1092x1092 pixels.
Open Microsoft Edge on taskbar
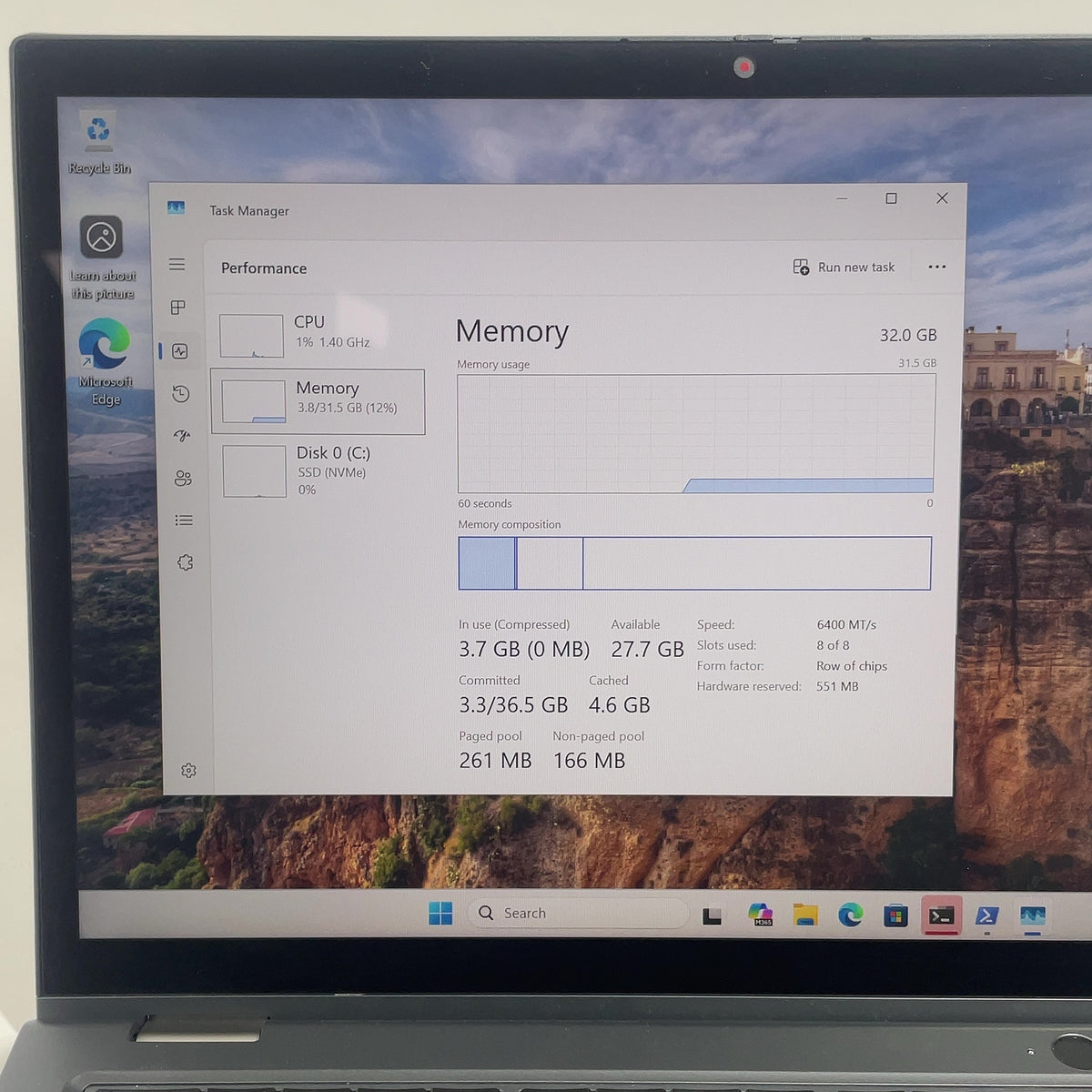(x=851, y=915)
